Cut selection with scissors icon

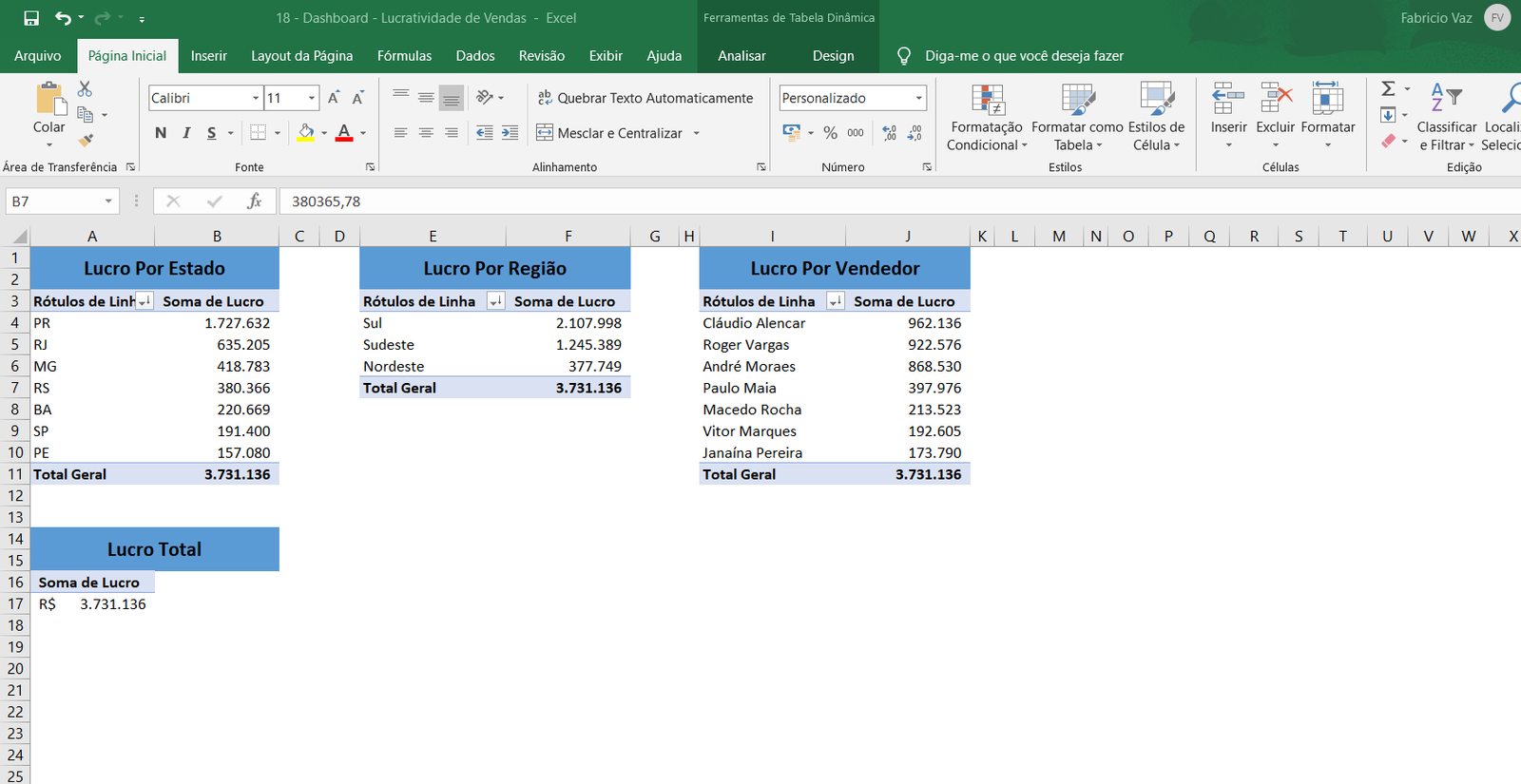(x=85, y=88)
